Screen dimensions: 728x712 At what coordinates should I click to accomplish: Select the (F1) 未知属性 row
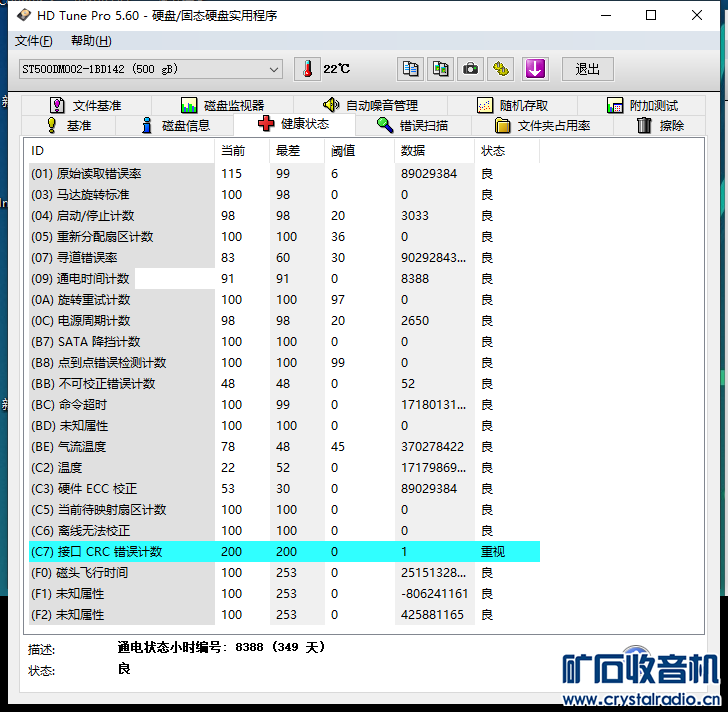coord(284,594)
